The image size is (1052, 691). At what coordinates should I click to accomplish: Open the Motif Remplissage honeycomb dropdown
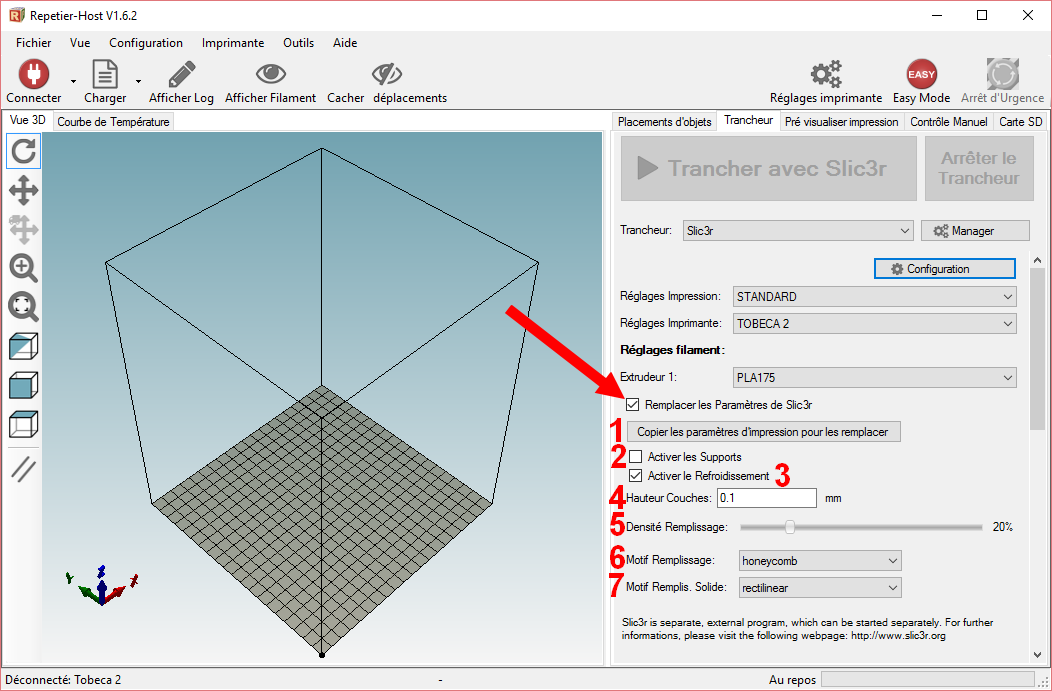tap(819, 561)
